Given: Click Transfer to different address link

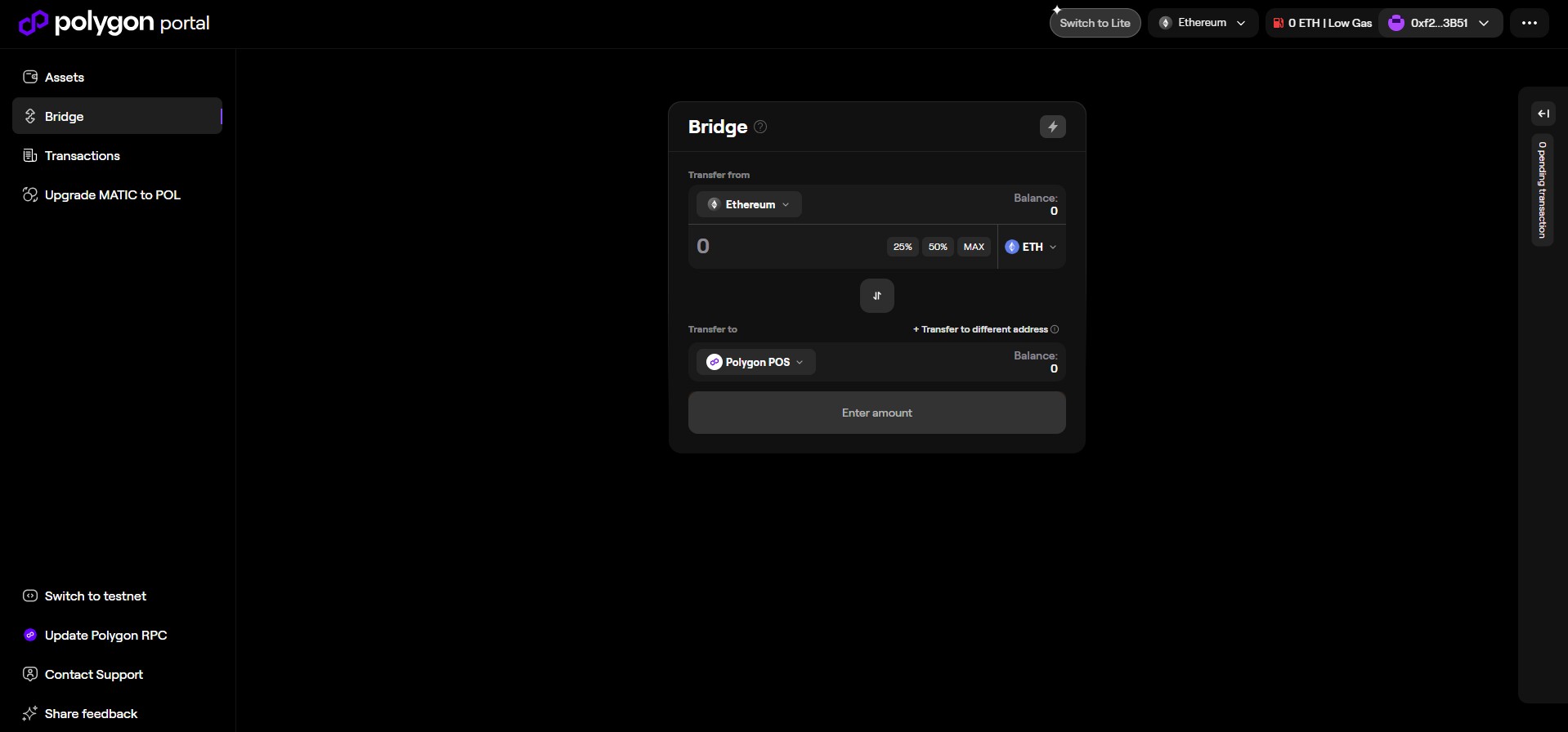Looking at the screenshot, I should click(979, 329).
